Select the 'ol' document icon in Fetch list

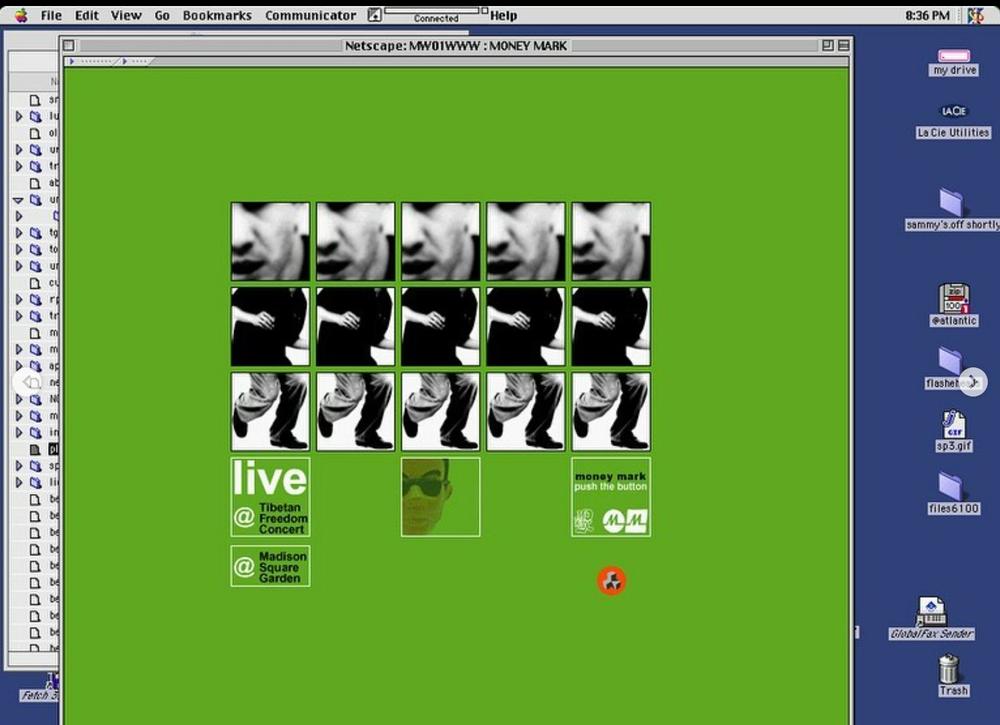tap(36, 133)
